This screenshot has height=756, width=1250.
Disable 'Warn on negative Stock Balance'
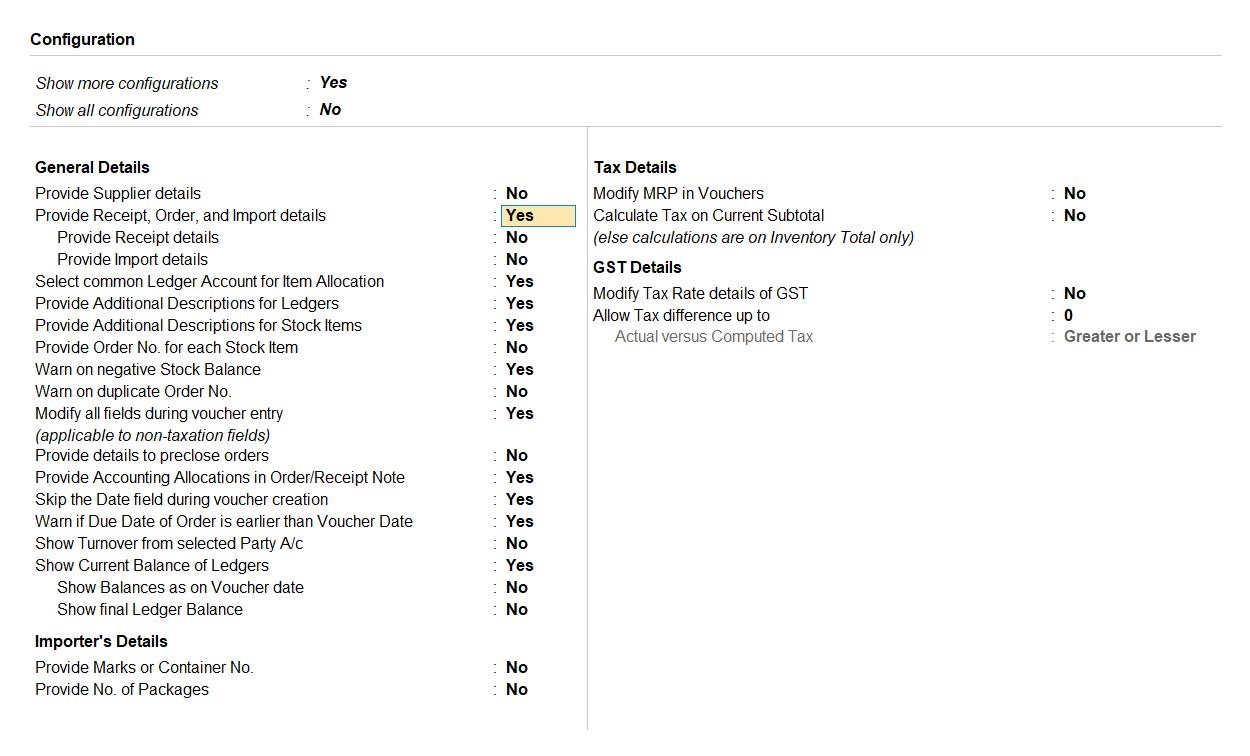coord(519,370)
